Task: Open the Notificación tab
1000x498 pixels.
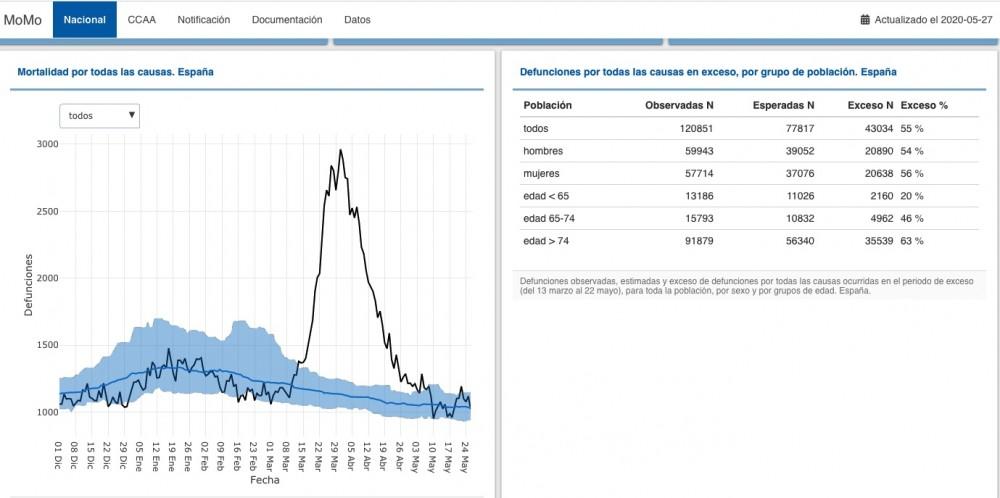Action: coord(203,20)
